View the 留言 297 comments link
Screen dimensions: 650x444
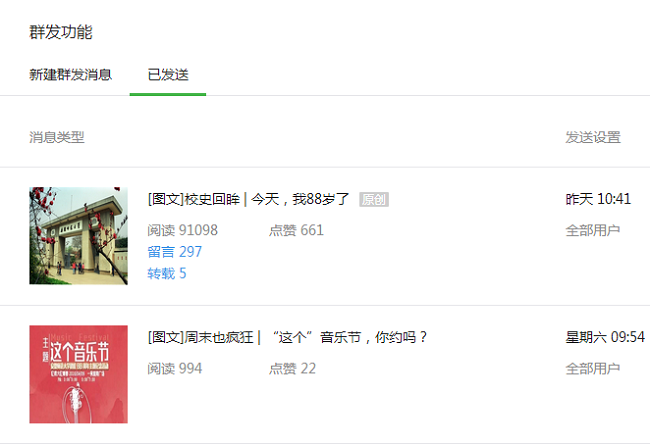click(175, 252)
